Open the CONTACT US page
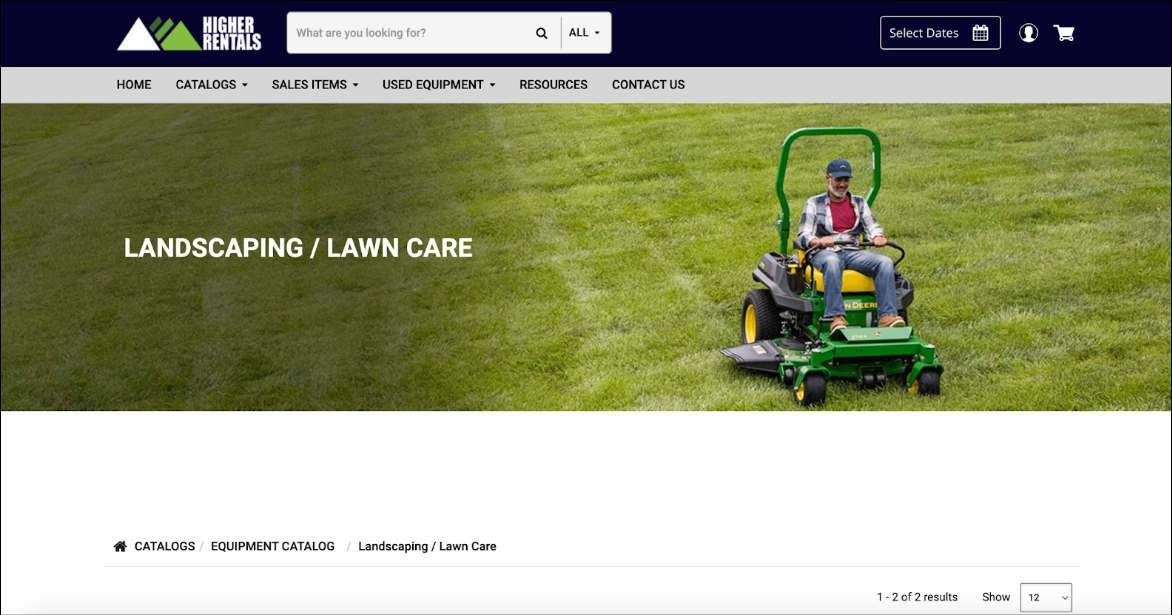Viewport: 1172px width, 615px height. tap(648, 84)
